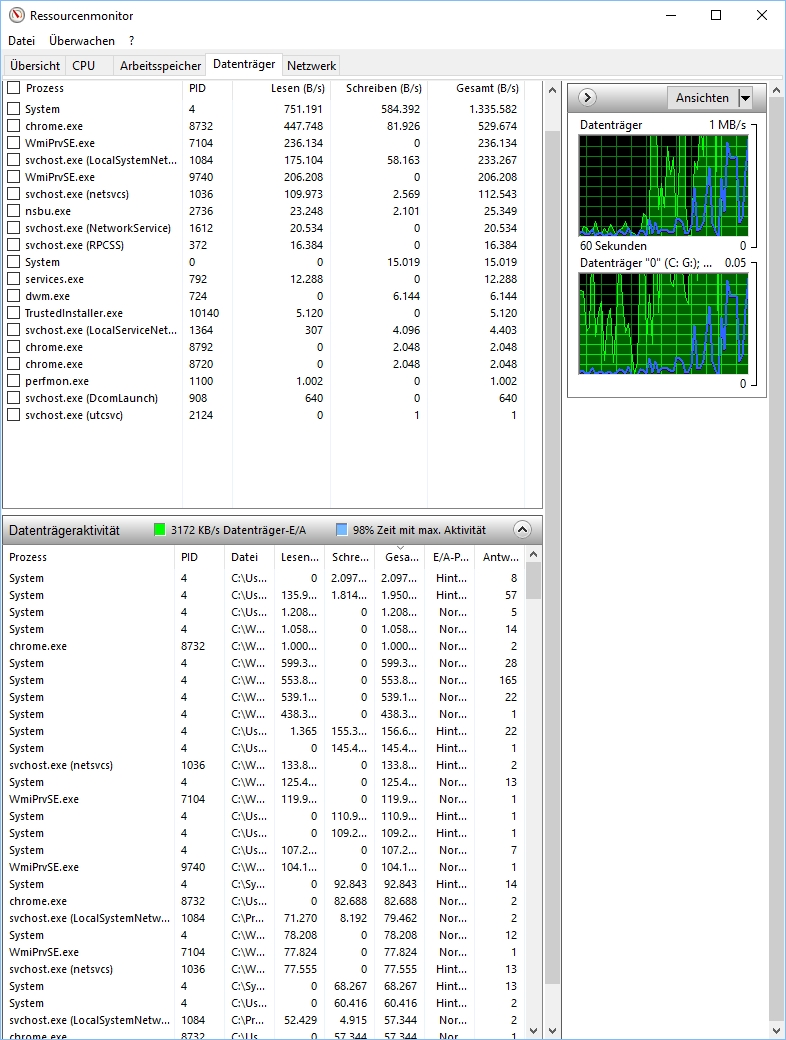Click the 60 Sekunden graph label
786x1040 pixels.
[x=613, y=245]
